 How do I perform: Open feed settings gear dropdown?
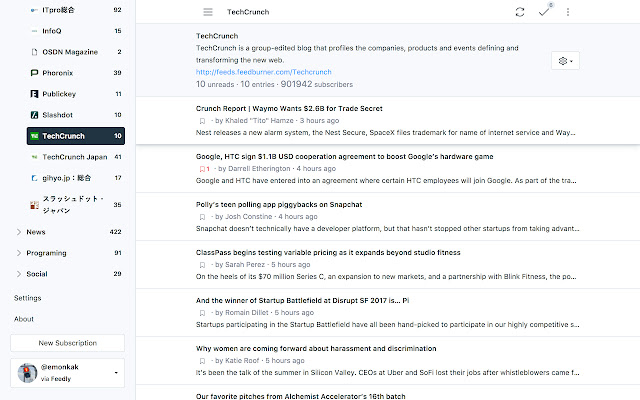tap(565, 61)
